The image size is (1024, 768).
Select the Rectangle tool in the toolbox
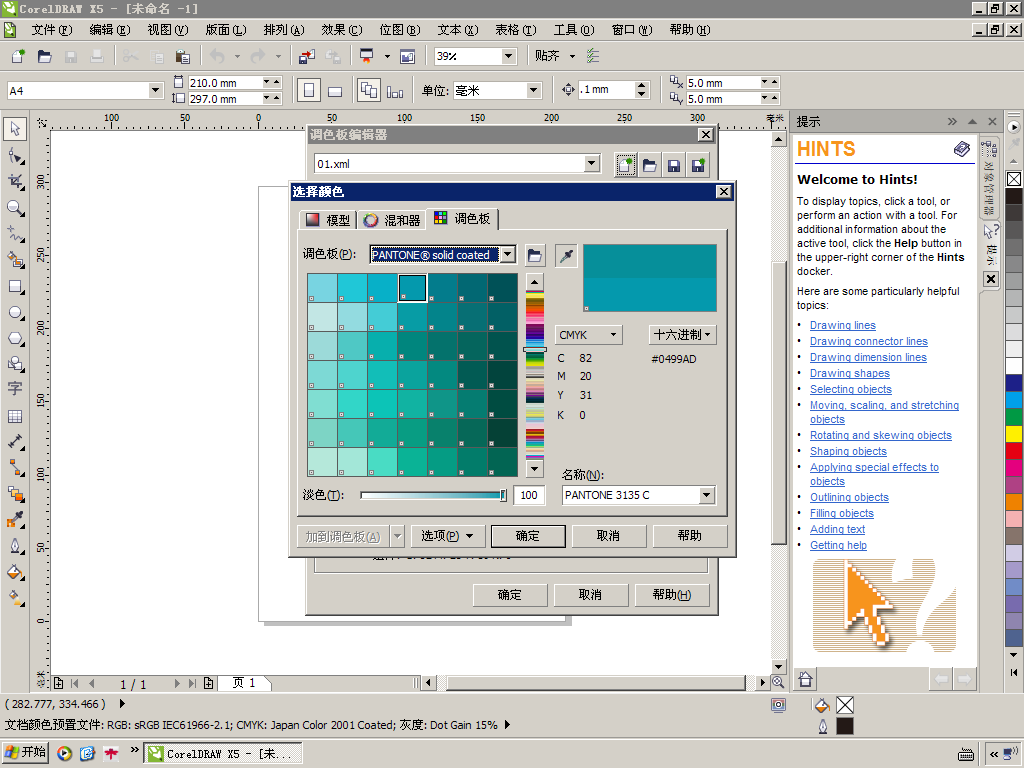15,287
